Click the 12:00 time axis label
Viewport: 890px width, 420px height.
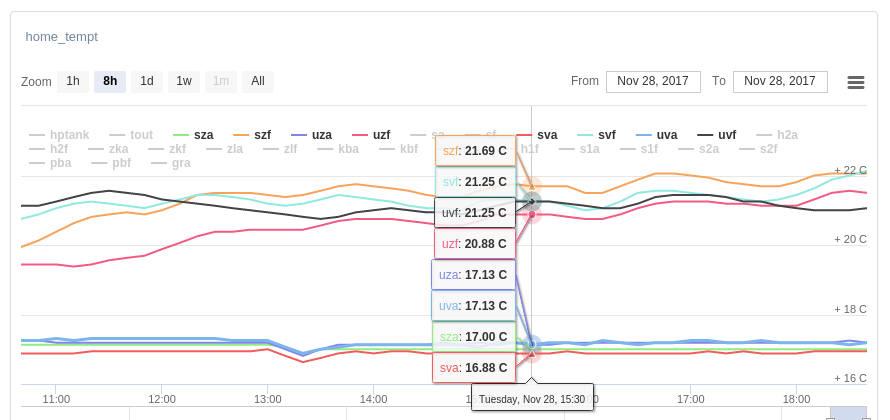(162, 399)
